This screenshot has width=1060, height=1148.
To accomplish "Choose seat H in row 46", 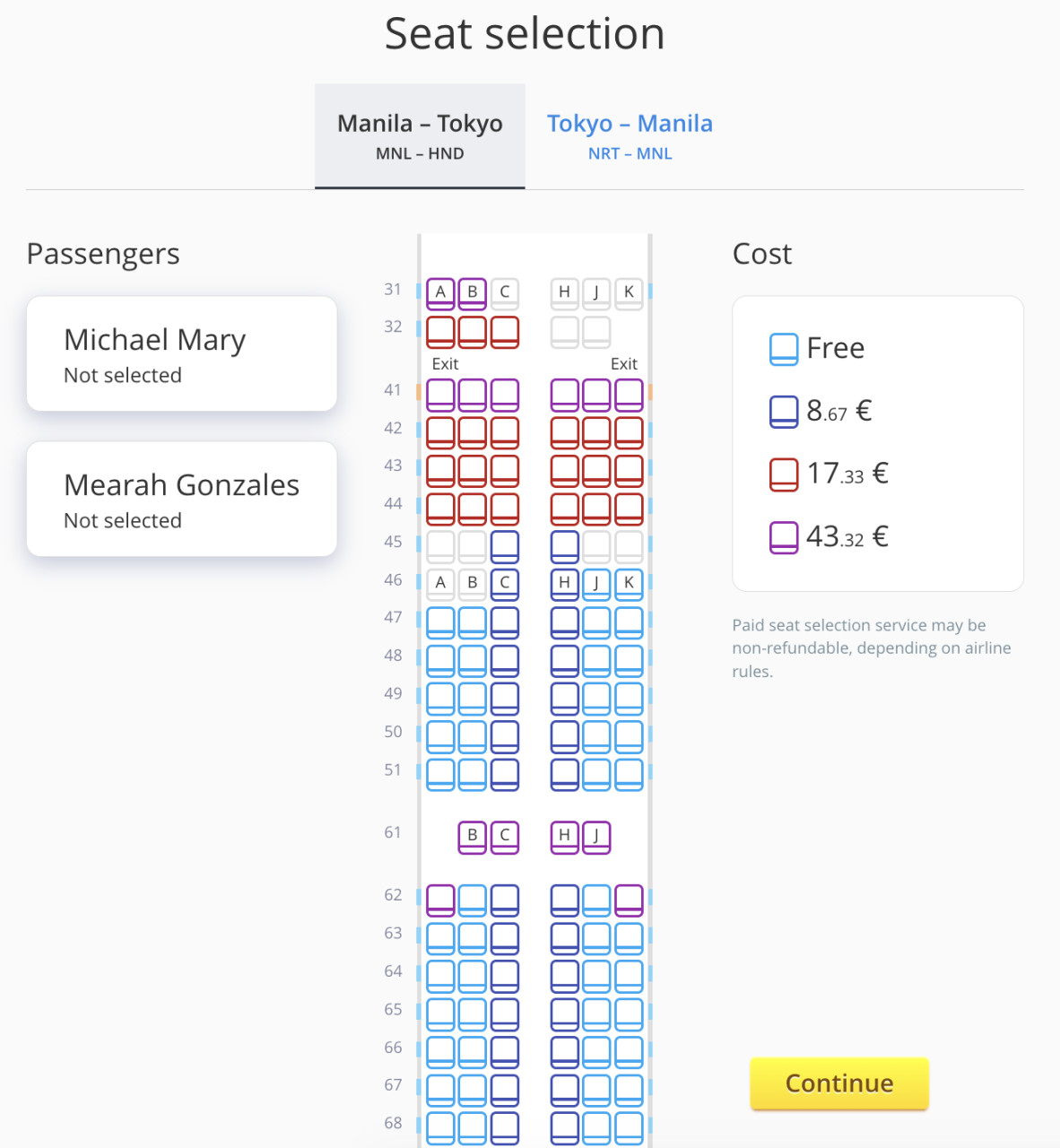I will tap(564, 583).
